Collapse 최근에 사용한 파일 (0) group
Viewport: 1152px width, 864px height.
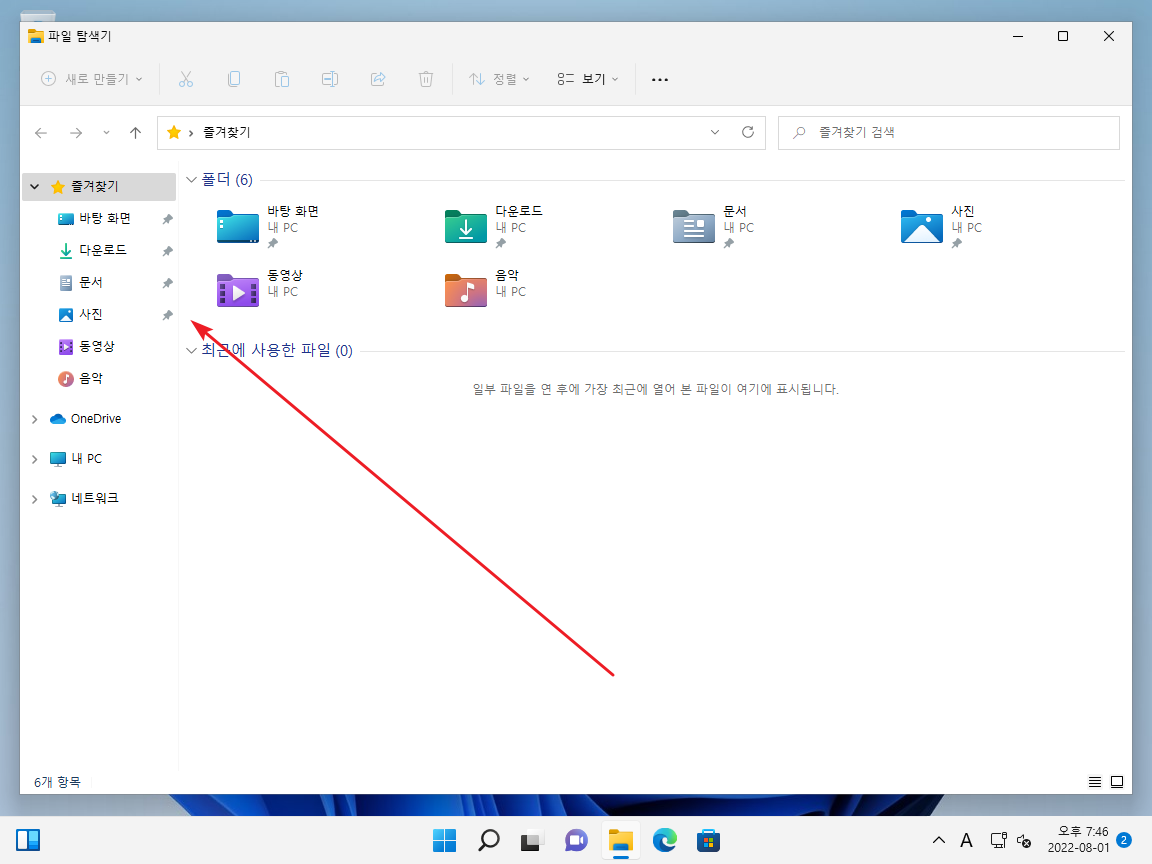[x=191, y=350]
